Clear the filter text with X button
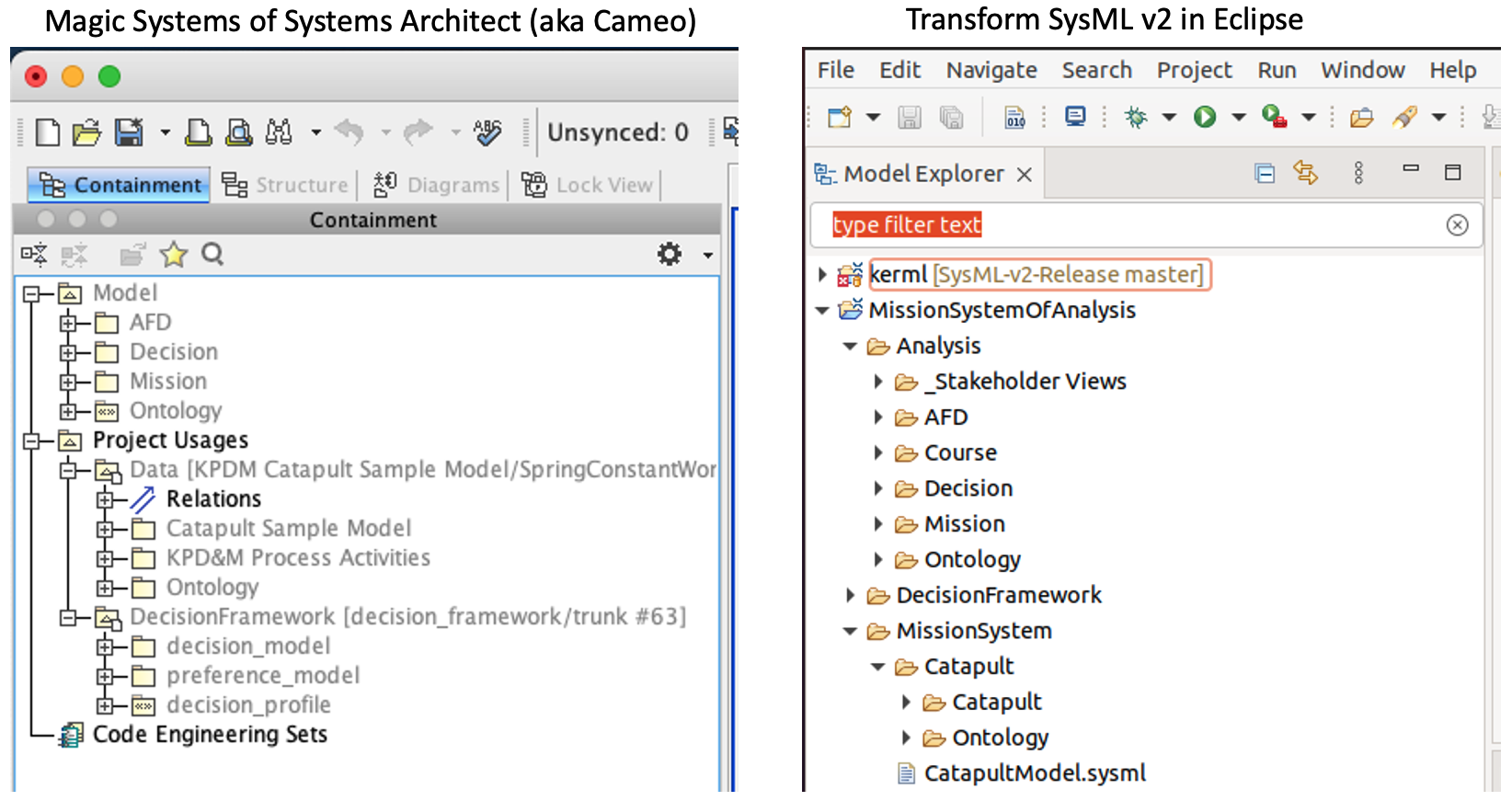The height and width of the screenshot is (801, 1512). point(1457,225)
